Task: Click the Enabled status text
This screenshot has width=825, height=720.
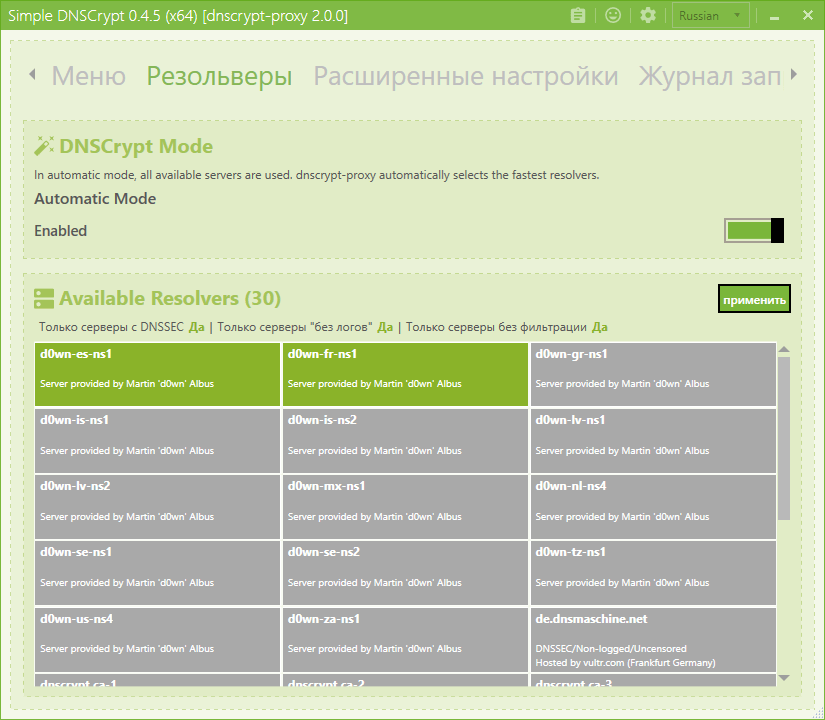Action: tap(61, 231)
